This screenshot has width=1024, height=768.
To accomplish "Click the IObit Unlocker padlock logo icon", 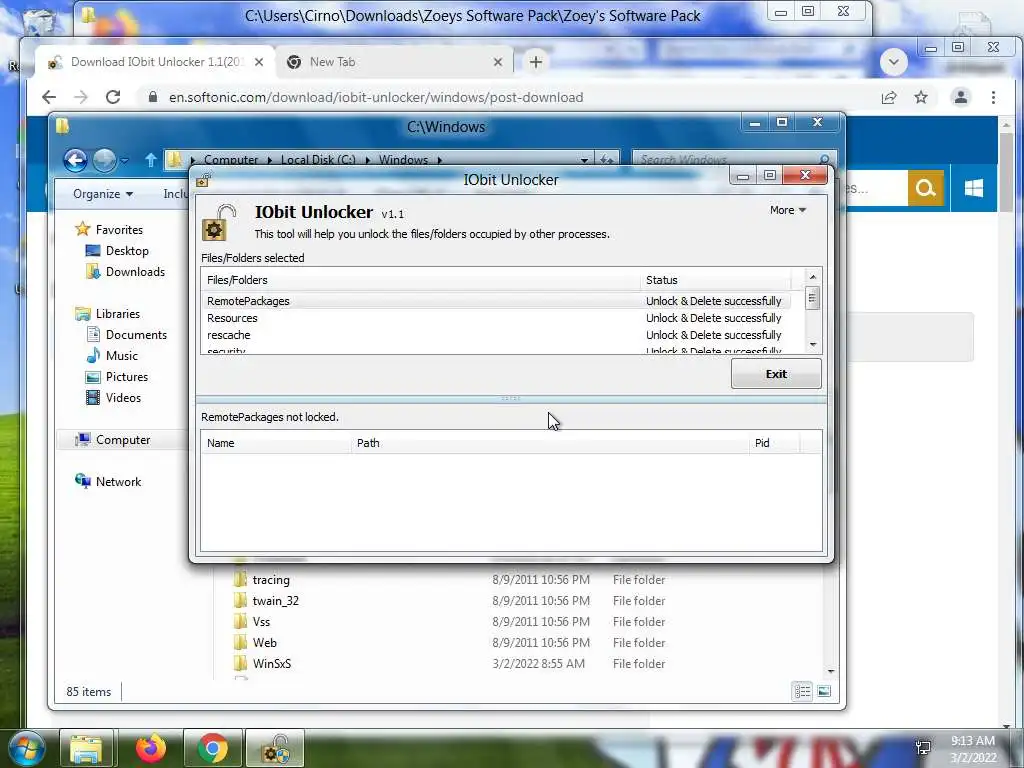I will click(x=218, y=223).
